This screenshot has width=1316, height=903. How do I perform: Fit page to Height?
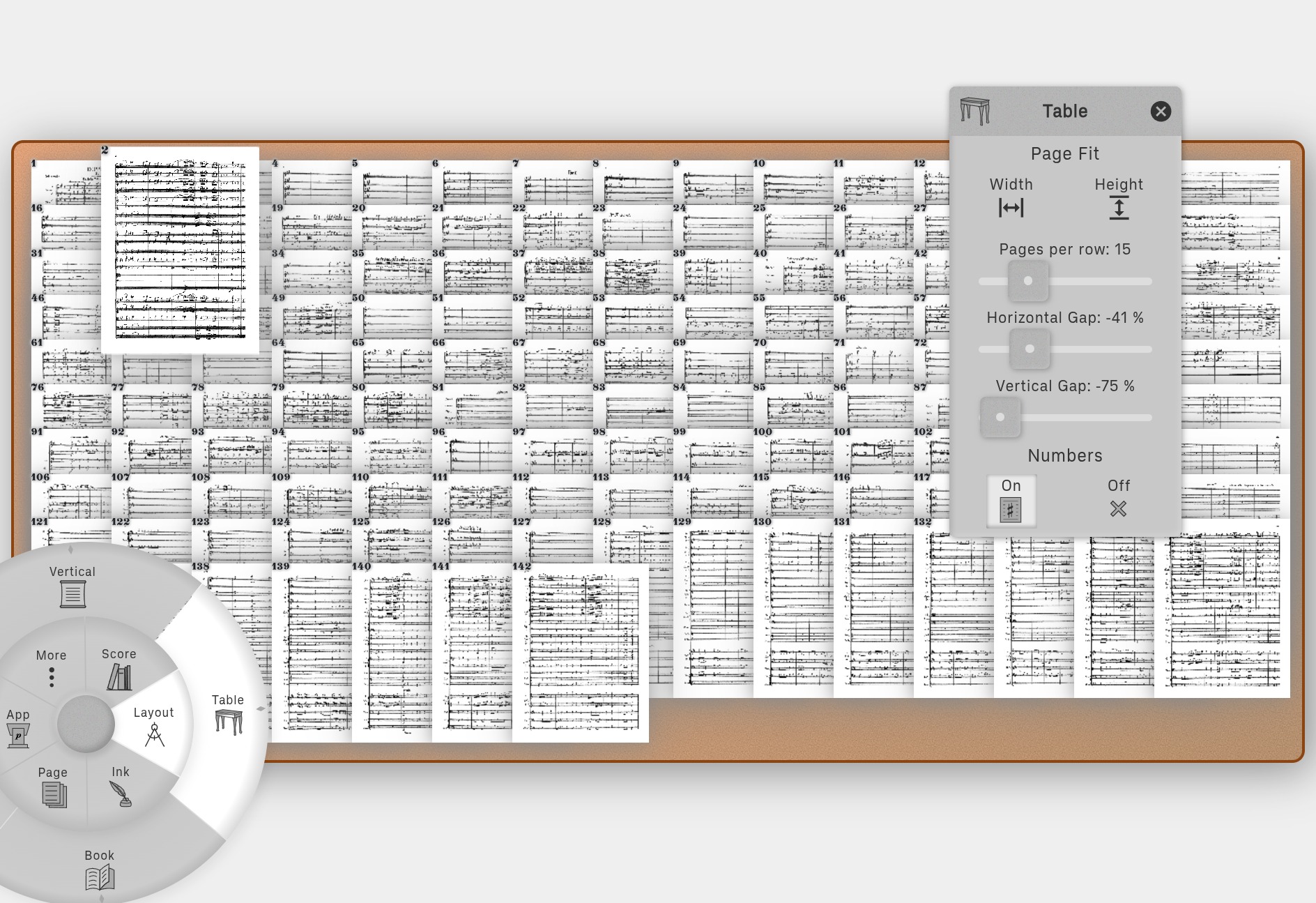coord(1119,208)
